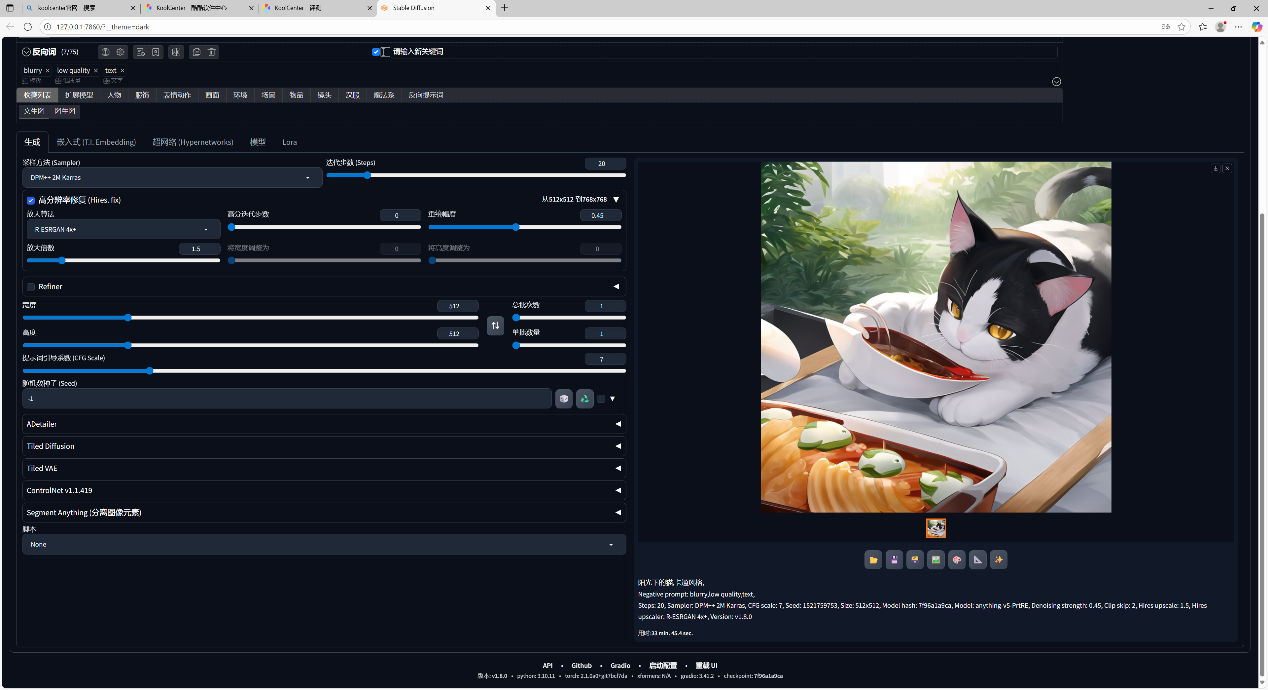The width and height of the screenshot is (1268, 690).
Task: Expand the ControlNet v1.1.419 section
Action: coord(323,491)
